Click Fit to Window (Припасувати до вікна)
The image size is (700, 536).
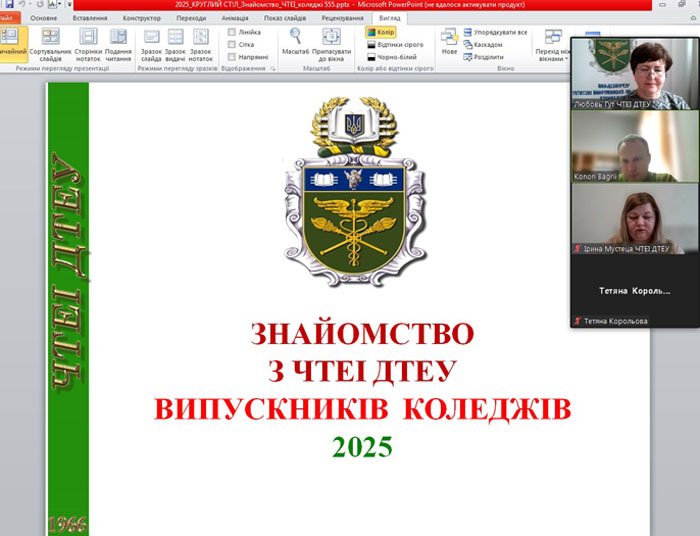point(331,44)
